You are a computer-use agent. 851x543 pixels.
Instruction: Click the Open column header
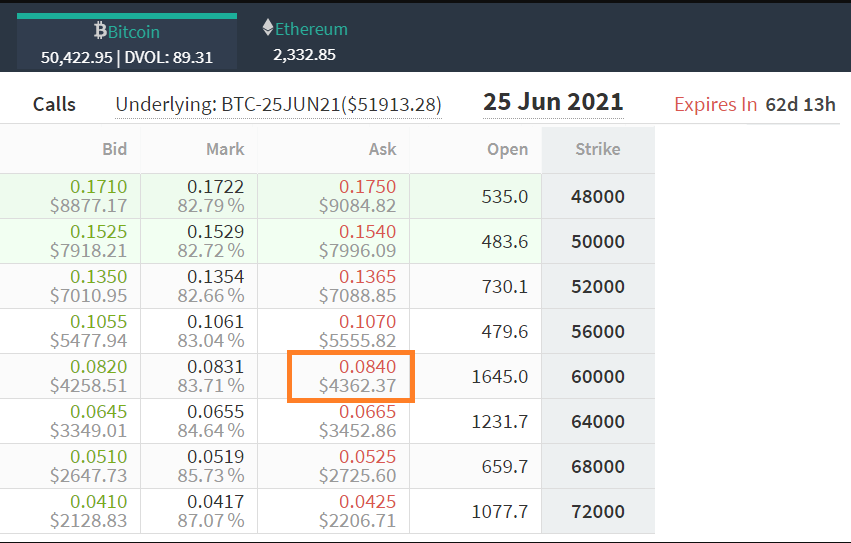pos(507,149)
